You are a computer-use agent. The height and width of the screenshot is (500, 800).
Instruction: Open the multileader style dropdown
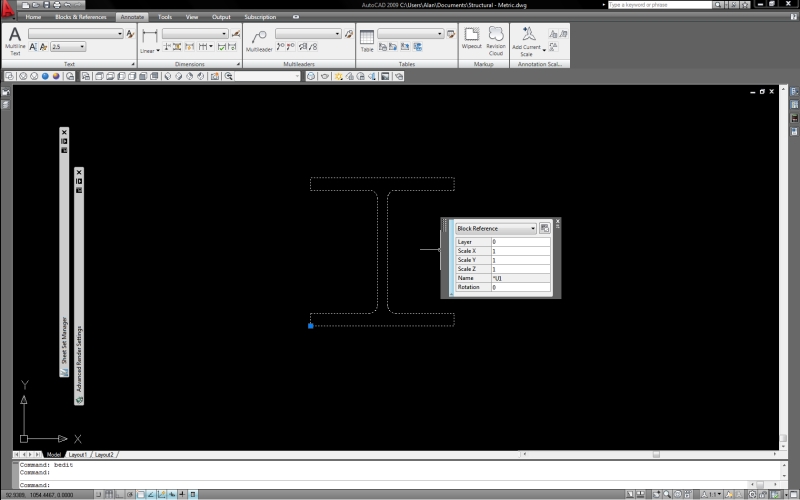[x=308, y=34]
